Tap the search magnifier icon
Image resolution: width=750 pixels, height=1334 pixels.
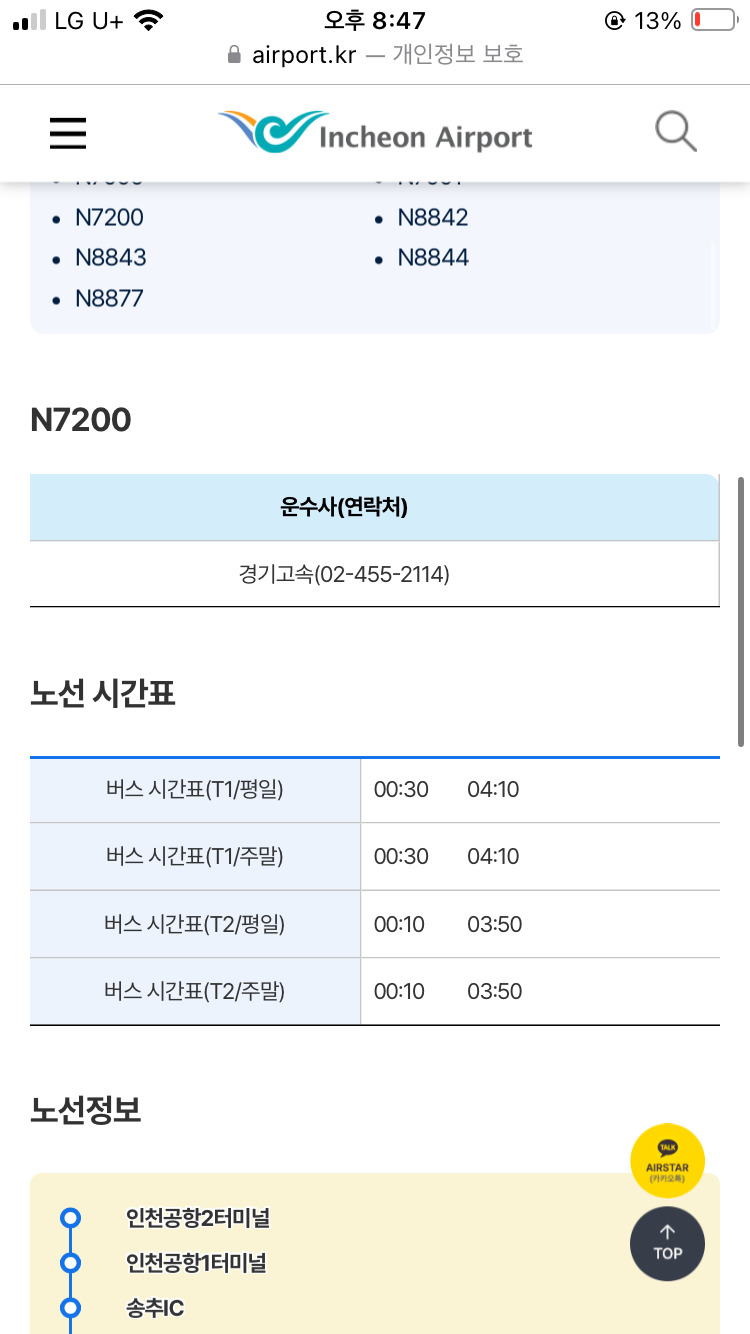pyautogui.click(x=676, y=132)
